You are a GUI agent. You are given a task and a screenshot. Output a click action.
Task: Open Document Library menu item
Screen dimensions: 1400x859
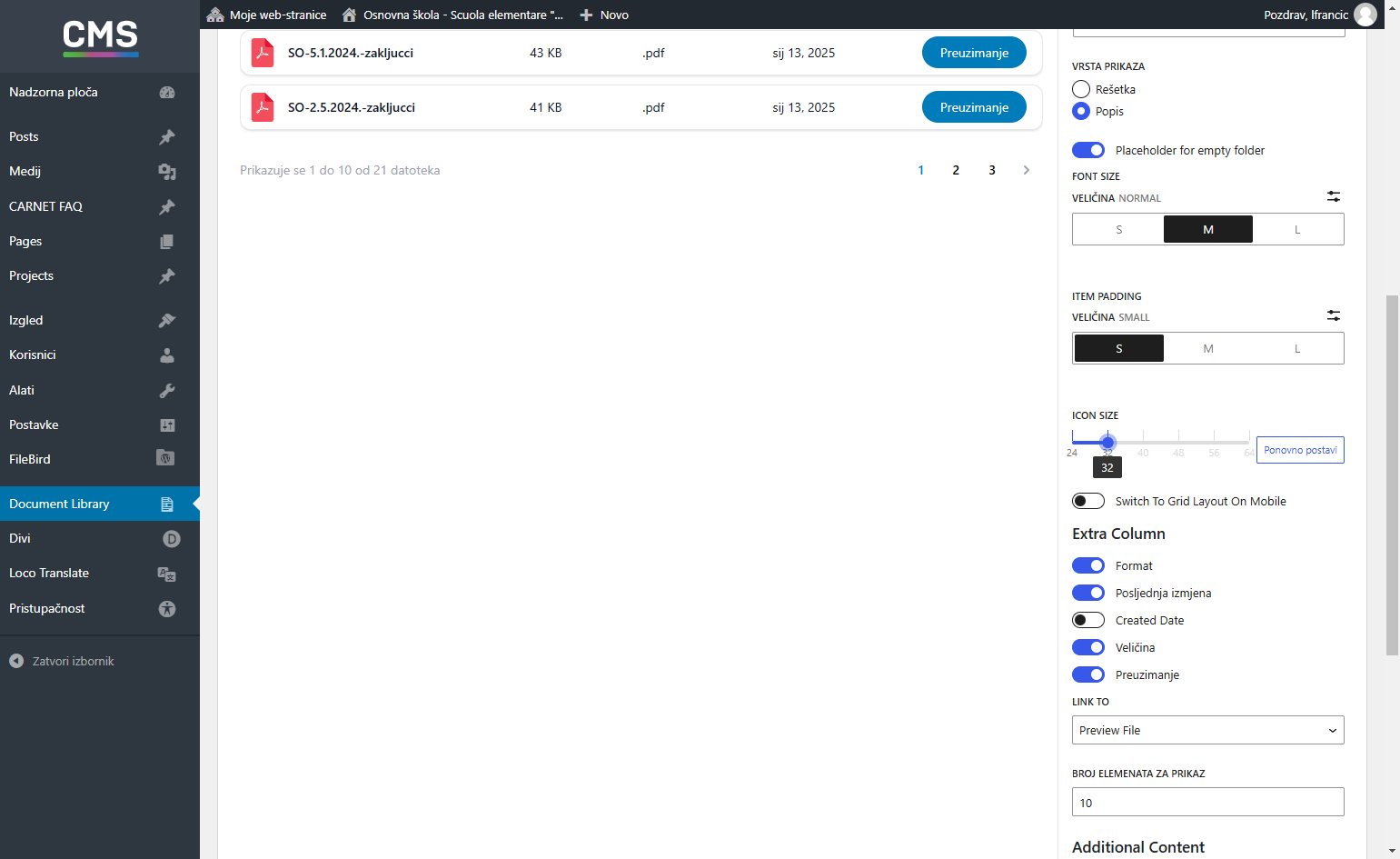[x=100, y=504]
